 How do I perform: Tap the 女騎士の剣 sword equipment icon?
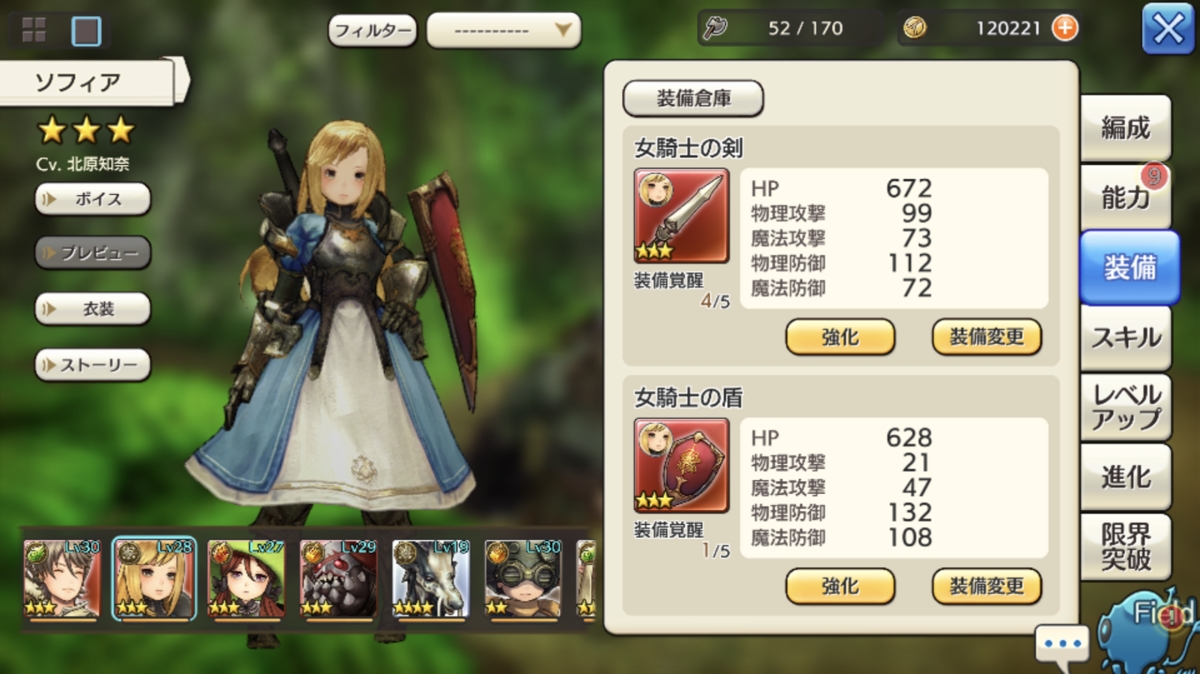682,215
